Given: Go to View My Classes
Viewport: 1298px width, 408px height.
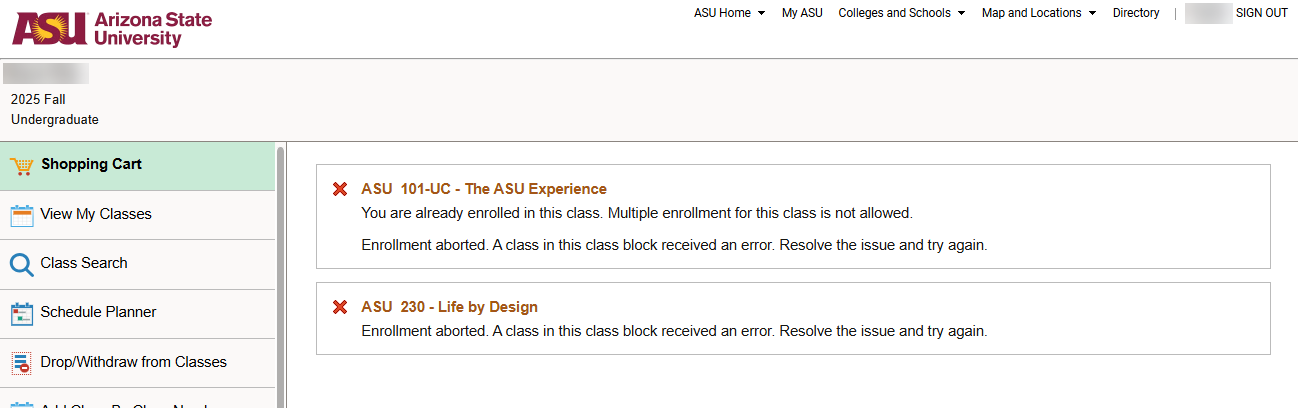Looking at the screenshot, I should 96,214.
